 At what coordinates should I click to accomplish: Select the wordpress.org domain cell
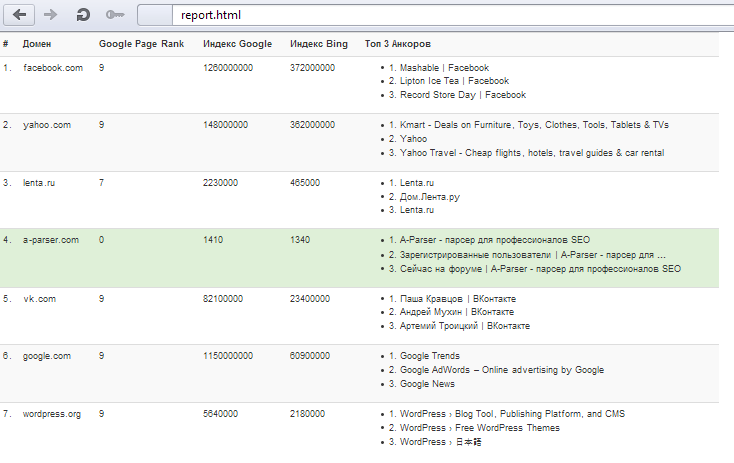coord(51,414)
